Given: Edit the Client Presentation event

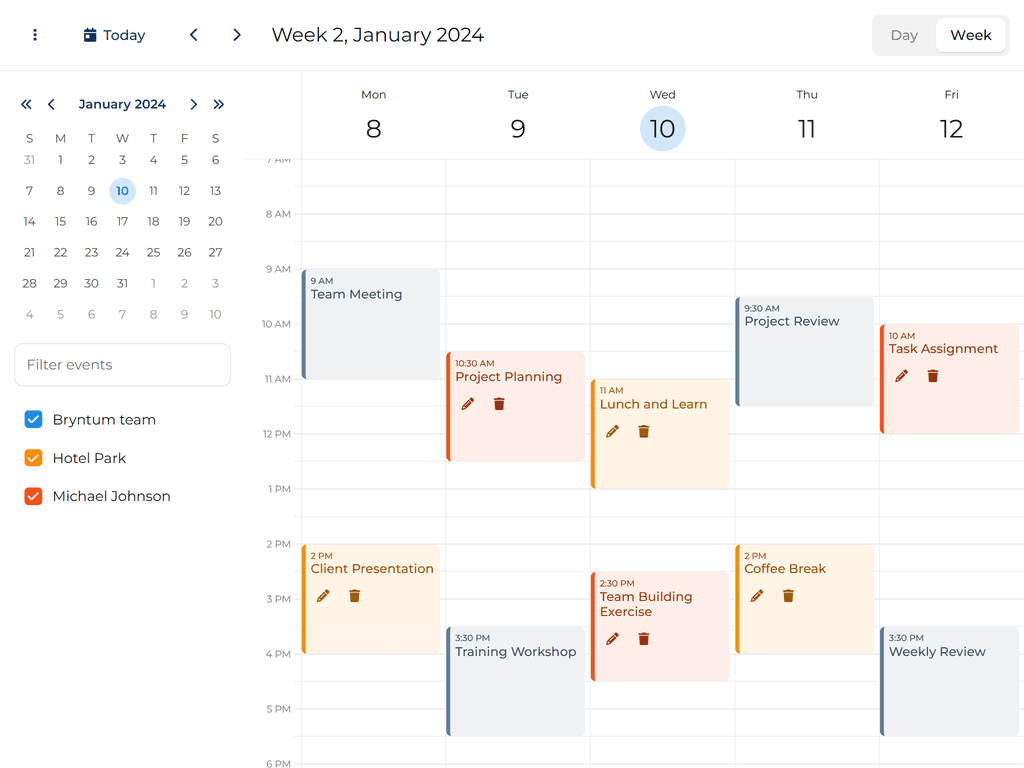Looking at the screenshot, I should coord(322,595).
